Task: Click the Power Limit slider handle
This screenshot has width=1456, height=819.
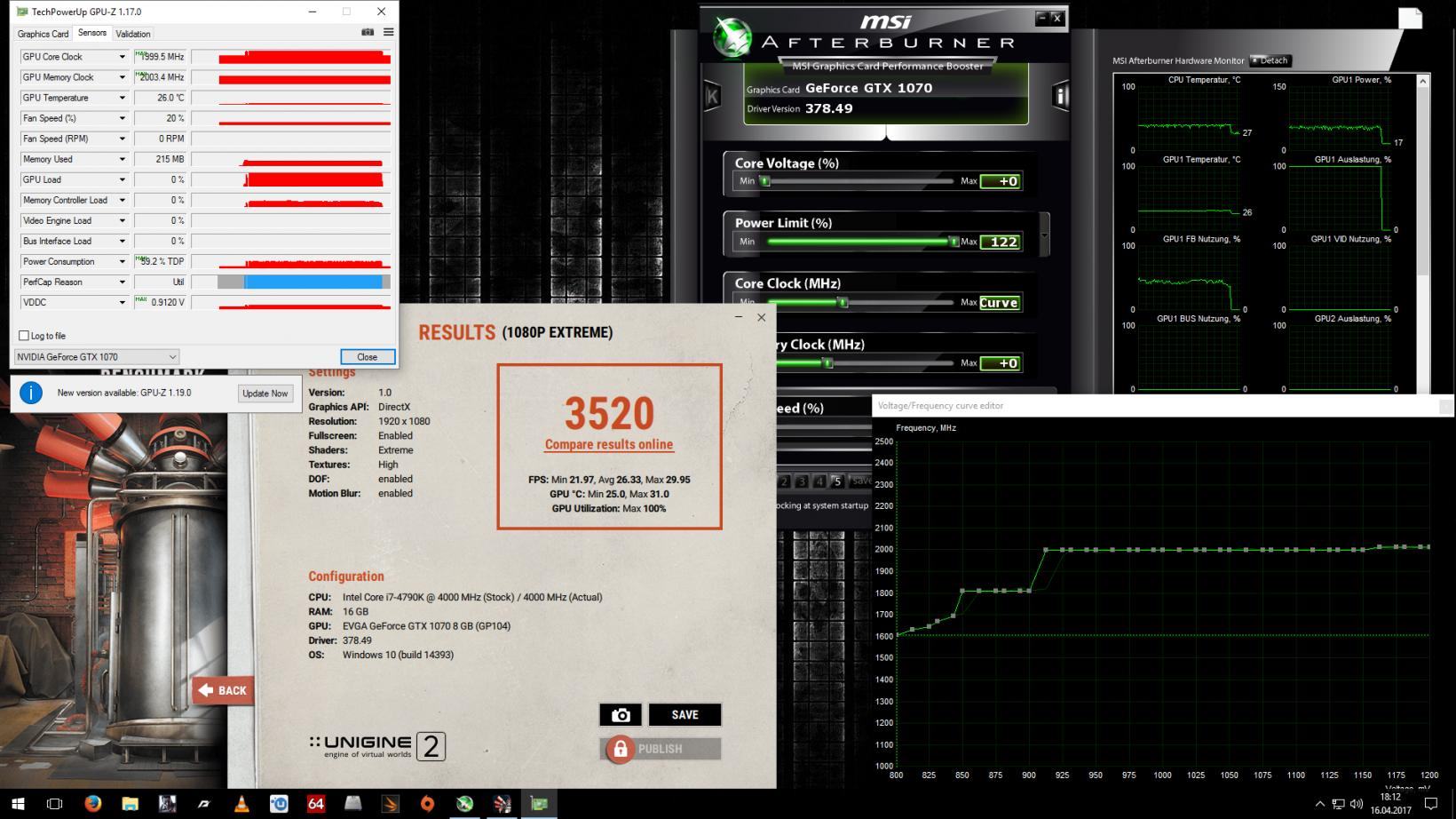Action: coord(954,242)
